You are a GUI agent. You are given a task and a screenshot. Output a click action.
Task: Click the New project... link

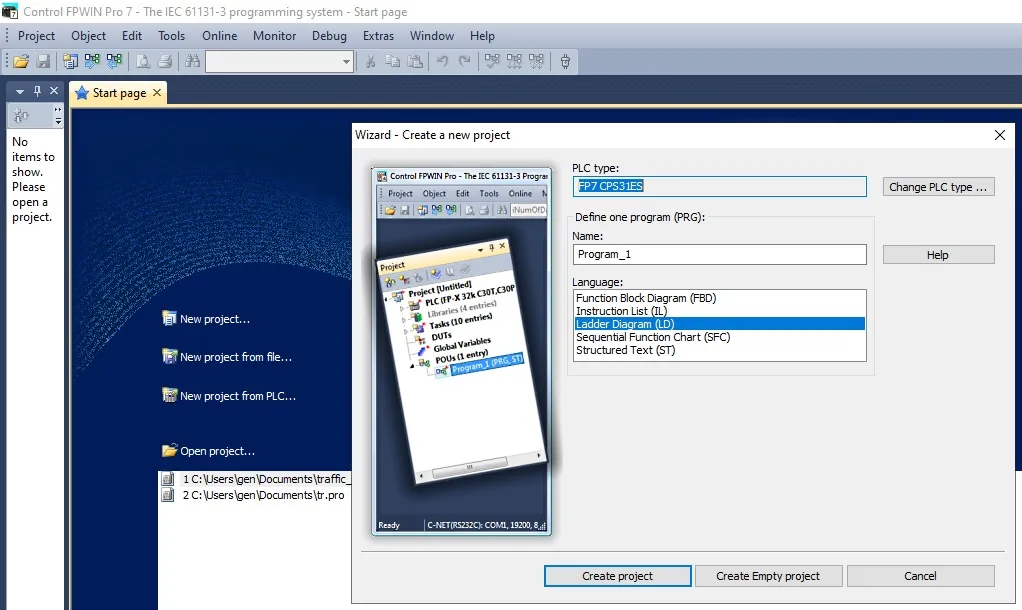pos(206,319)
